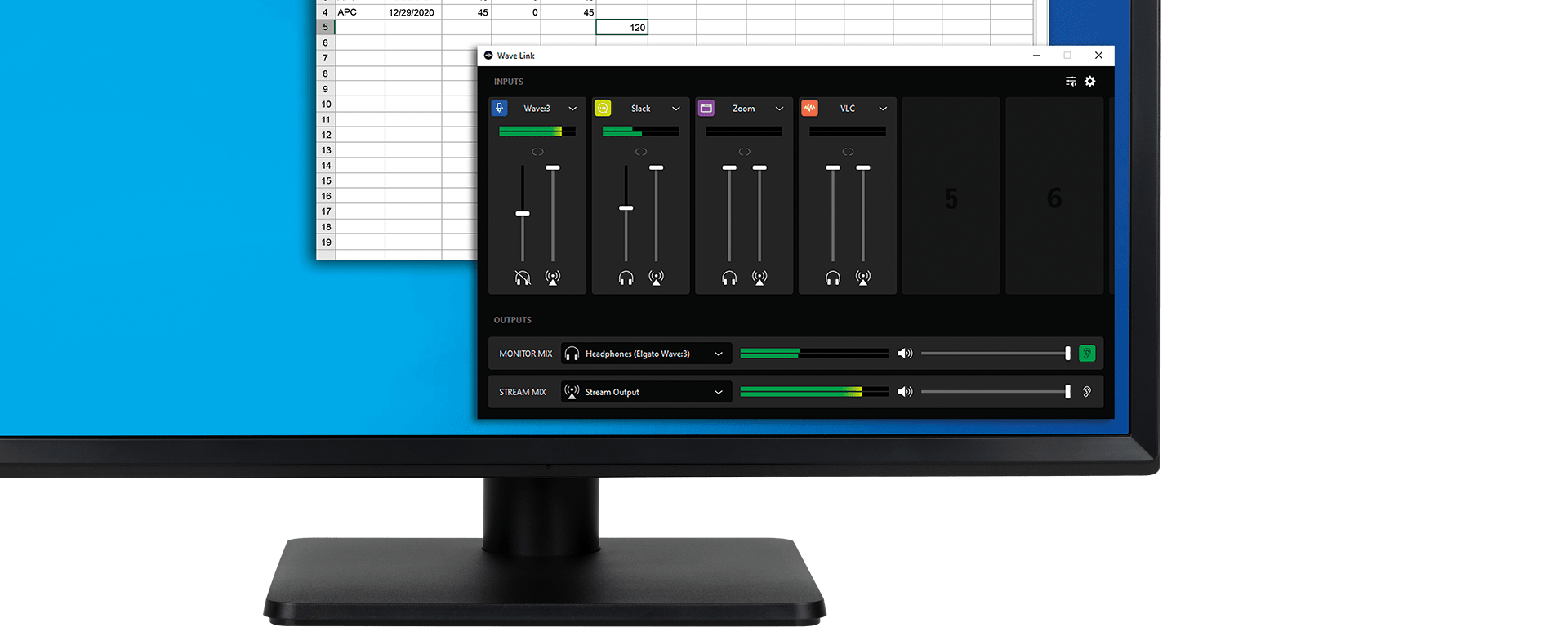
Task: Open Stream Mix output device dropdown
Action: (645, 392)
